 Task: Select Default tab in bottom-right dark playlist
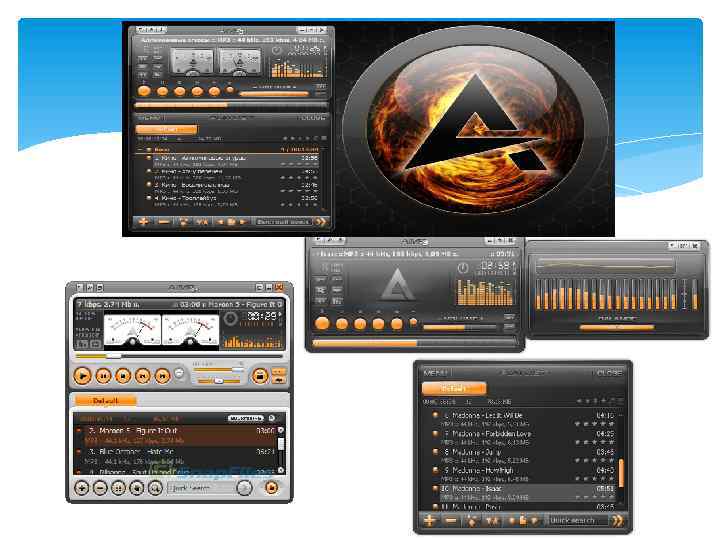pos(453,388)
